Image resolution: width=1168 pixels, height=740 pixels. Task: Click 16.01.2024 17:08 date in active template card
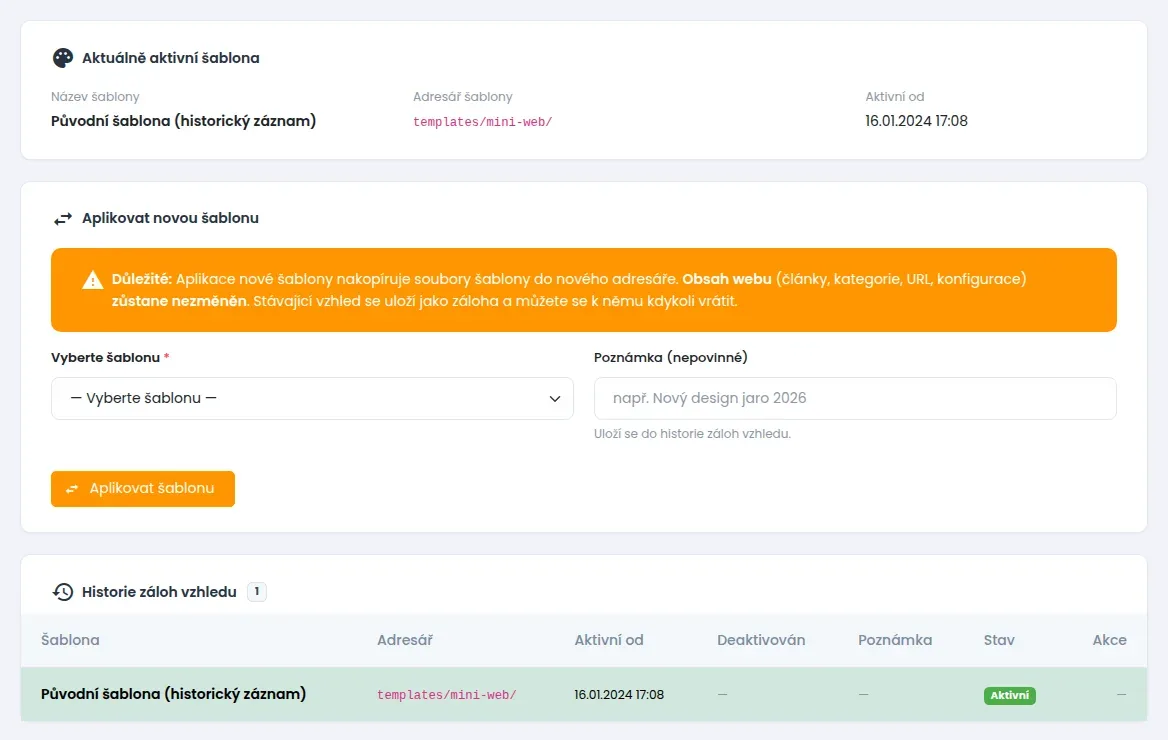pos(916,121)
